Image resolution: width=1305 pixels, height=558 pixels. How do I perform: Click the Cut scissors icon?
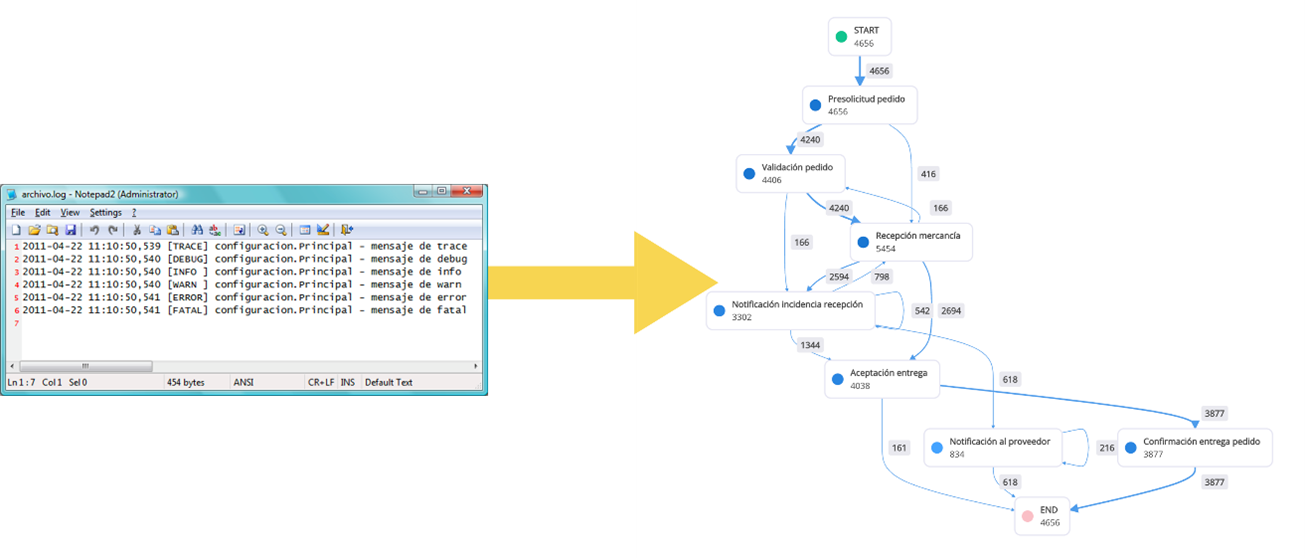point(137,230)
